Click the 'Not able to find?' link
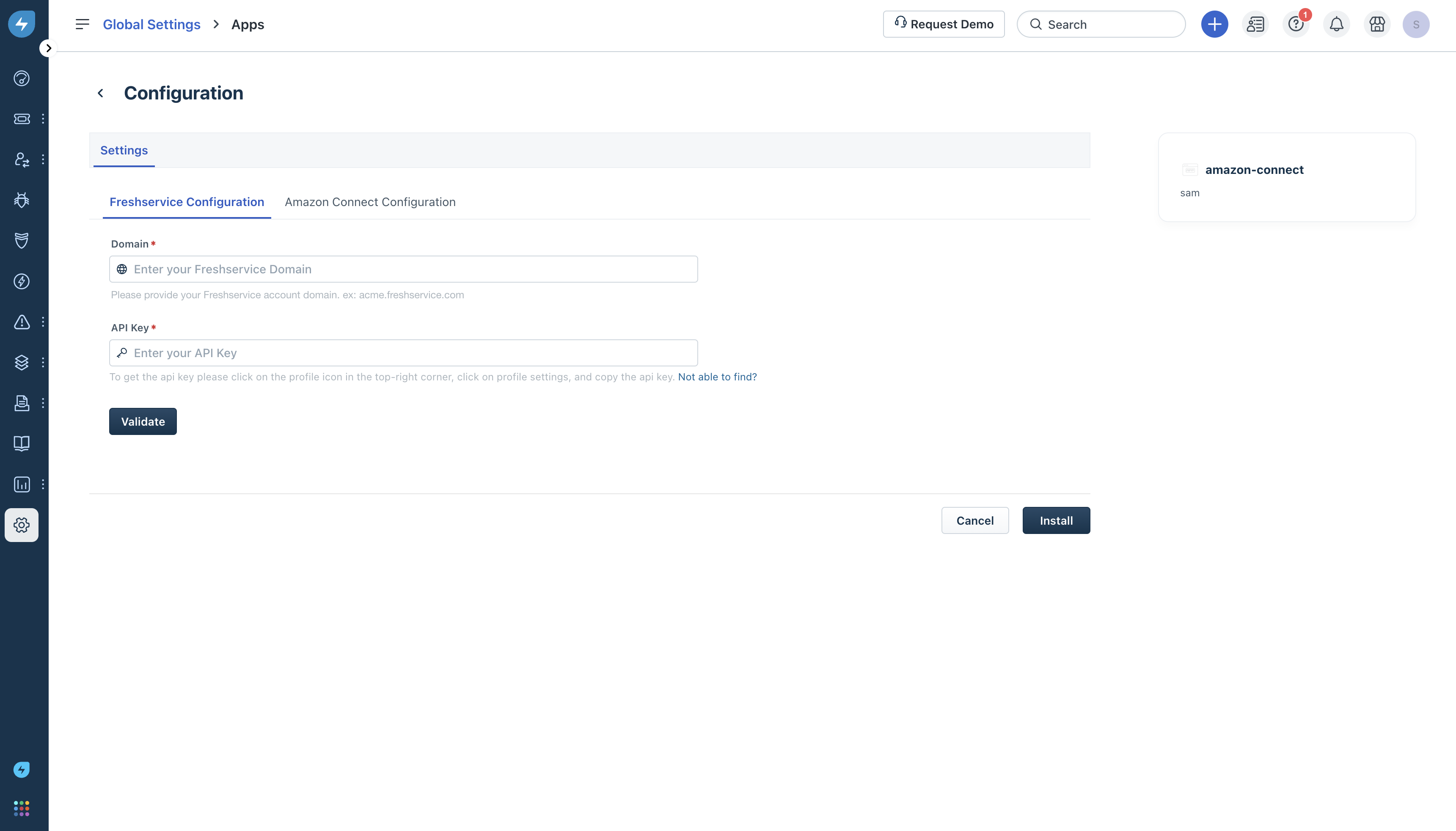The image size is (1456, 831). 717,377
